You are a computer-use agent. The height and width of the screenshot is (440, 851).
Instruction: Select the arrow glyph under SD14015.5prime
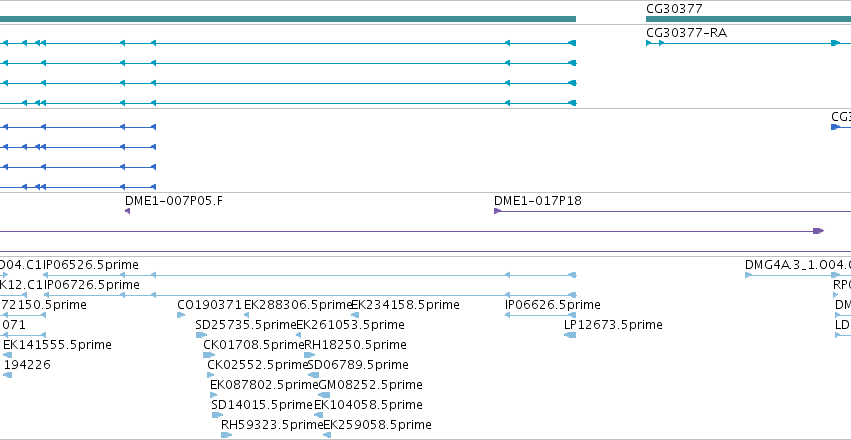(x=217, y=416)
